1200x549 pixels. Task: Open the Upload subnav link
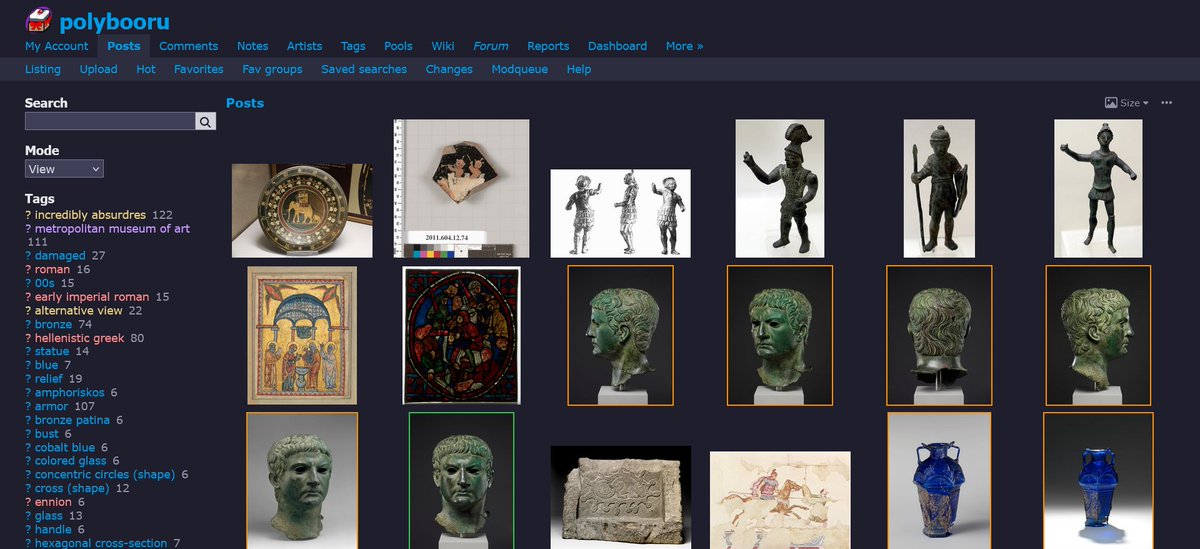[x=99, y=69]
